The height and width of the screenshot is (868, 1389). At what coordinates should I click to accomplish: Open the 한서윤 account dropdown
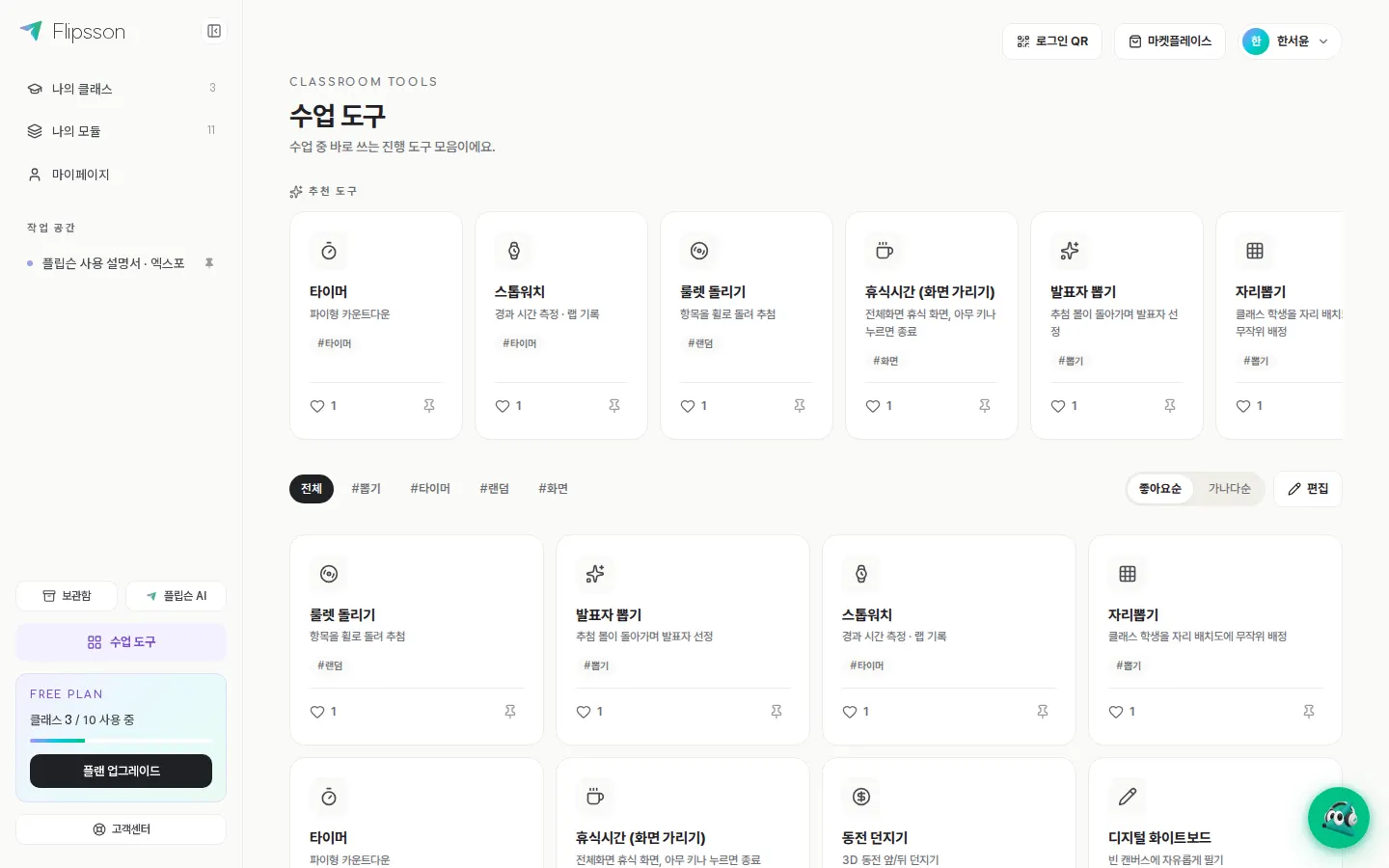pyautogui.click(x=1290, y=41)
